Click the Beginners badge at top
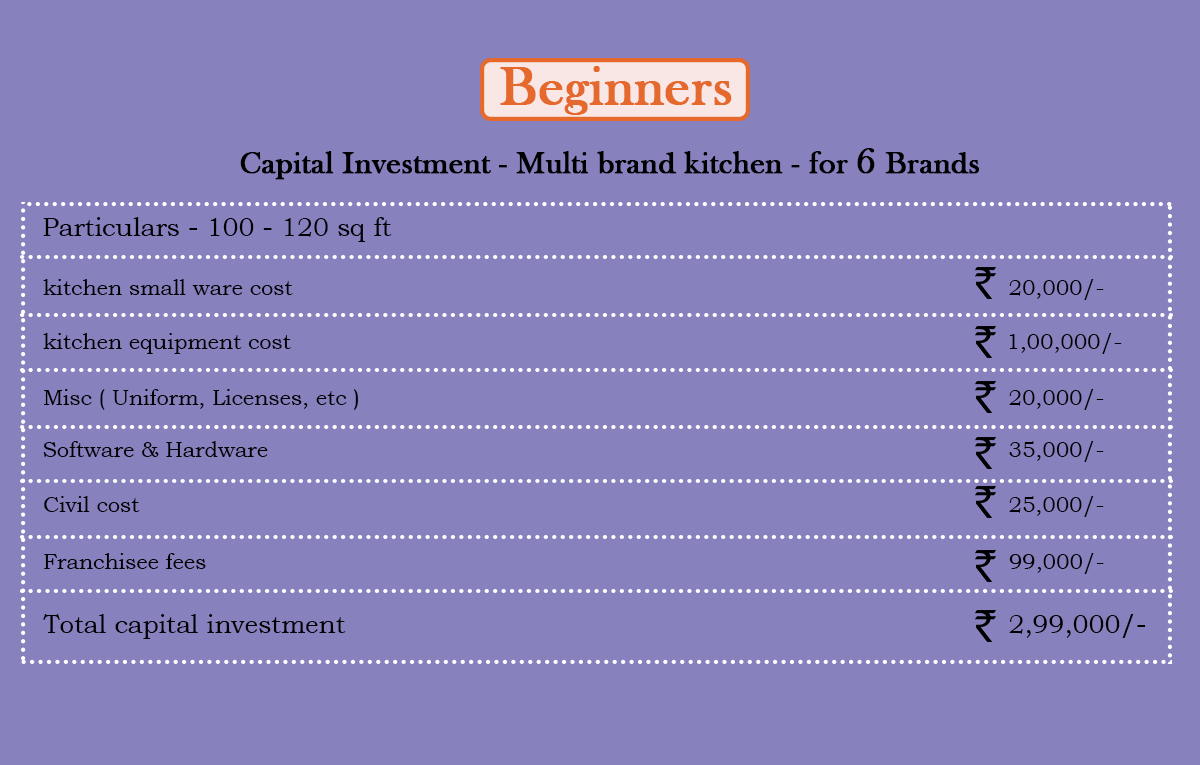This screenshot has height=765, width=1200. [x=615, y=90]
